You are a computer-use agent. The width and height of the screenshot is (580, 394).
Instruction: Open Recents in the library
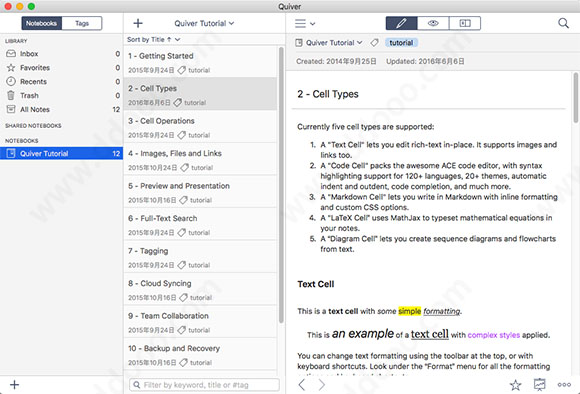click(61, 81)
